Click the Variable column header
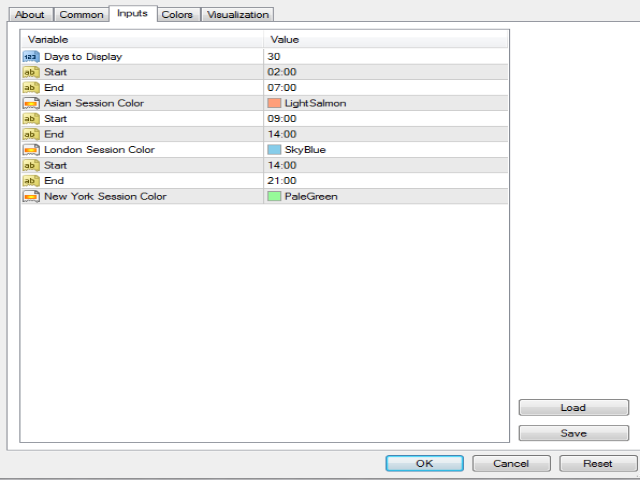This screenshot has width=640, height=480. coord(142,40)
